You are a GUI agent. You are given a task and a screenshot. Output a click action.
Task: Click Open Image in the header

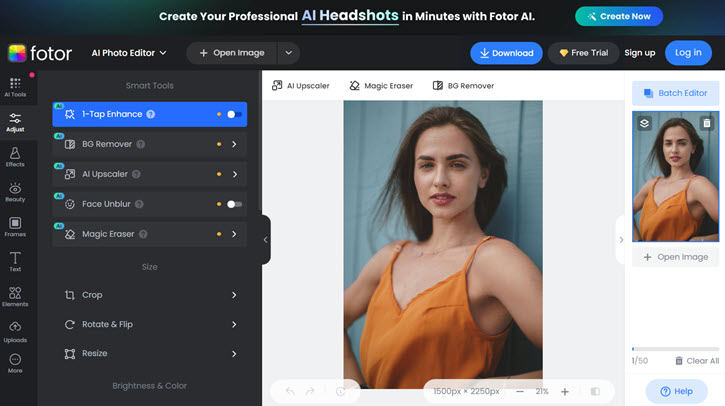(x=232, y=53)
